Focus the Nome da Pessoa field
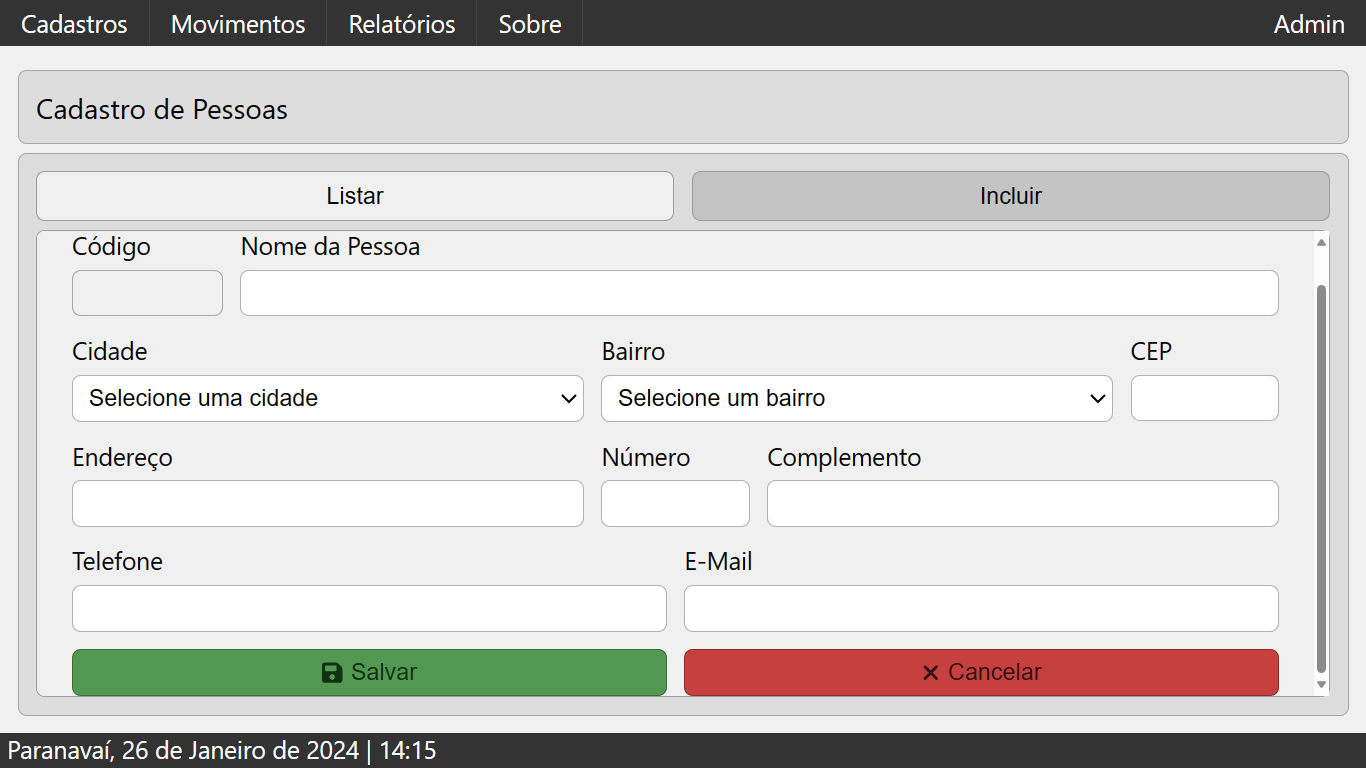Screen dimensions: 1366x768 (759, 293)
